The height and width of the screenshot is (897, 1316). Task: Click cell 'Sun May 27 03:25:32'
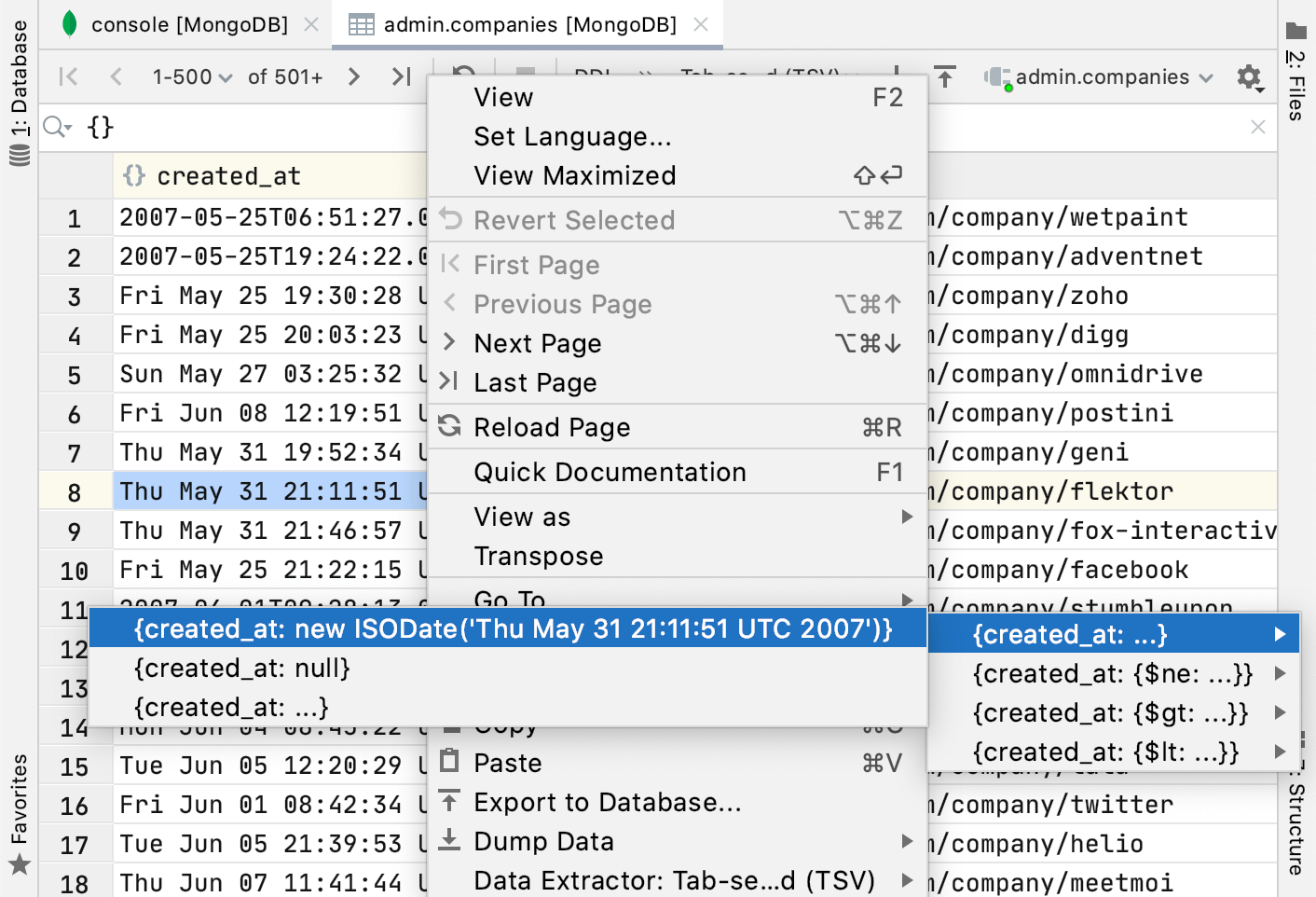pyautogui.click(x=270, y=374)
